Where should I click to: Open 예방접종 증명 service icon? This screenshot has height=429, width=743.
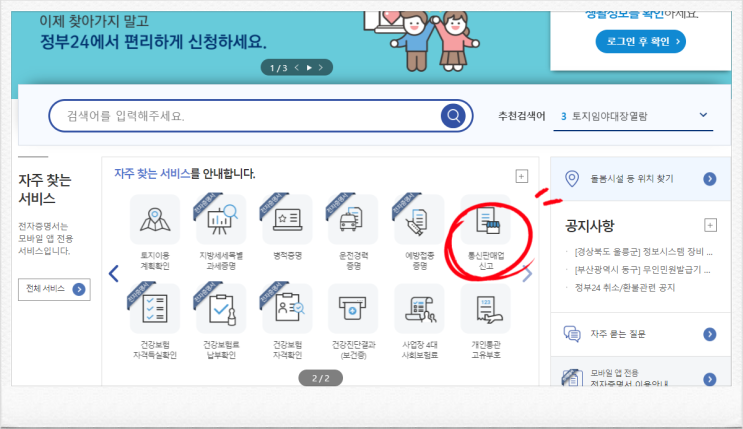tap(419, 220)
